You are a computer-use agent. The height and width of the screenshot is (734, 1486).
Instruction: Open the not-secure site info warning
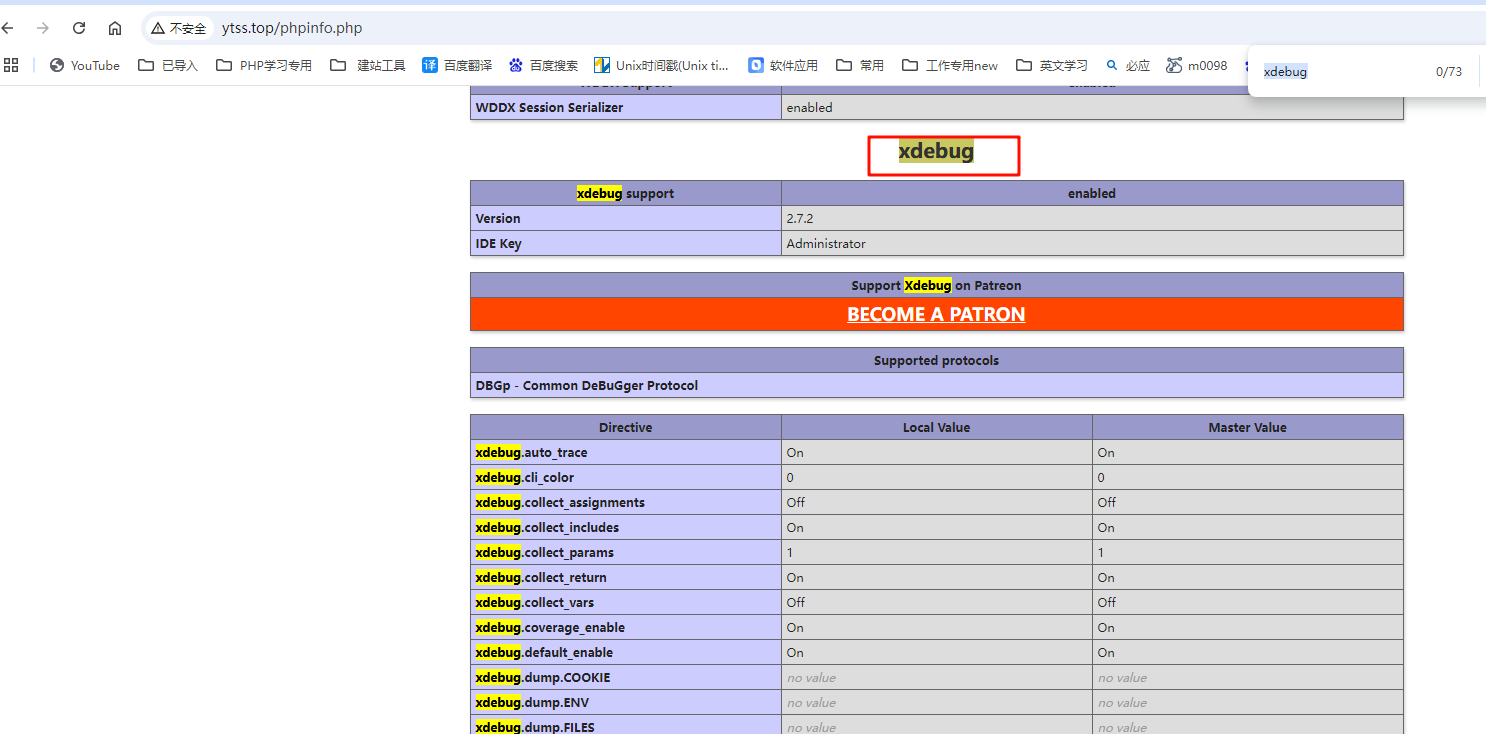point(178,28)
